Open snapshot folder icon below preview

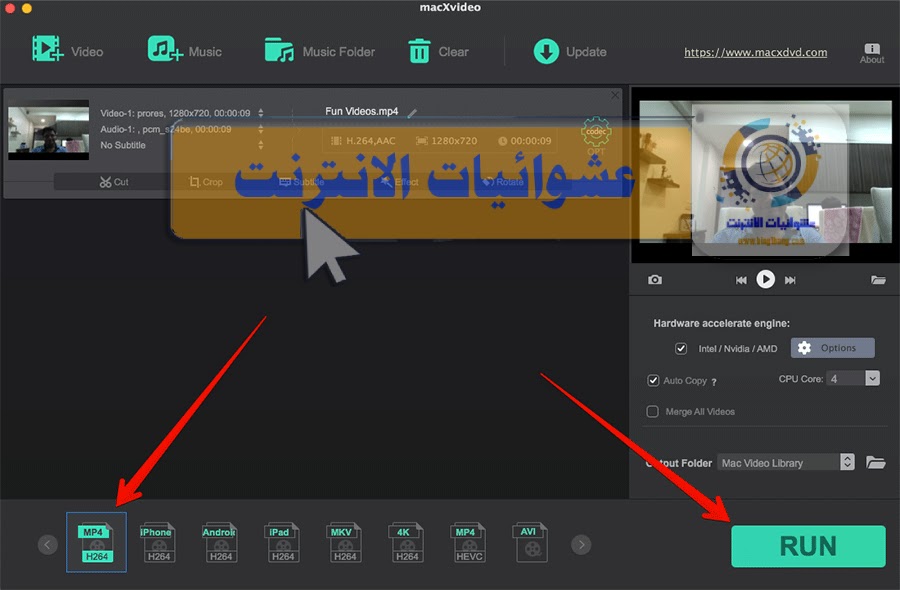878,280
